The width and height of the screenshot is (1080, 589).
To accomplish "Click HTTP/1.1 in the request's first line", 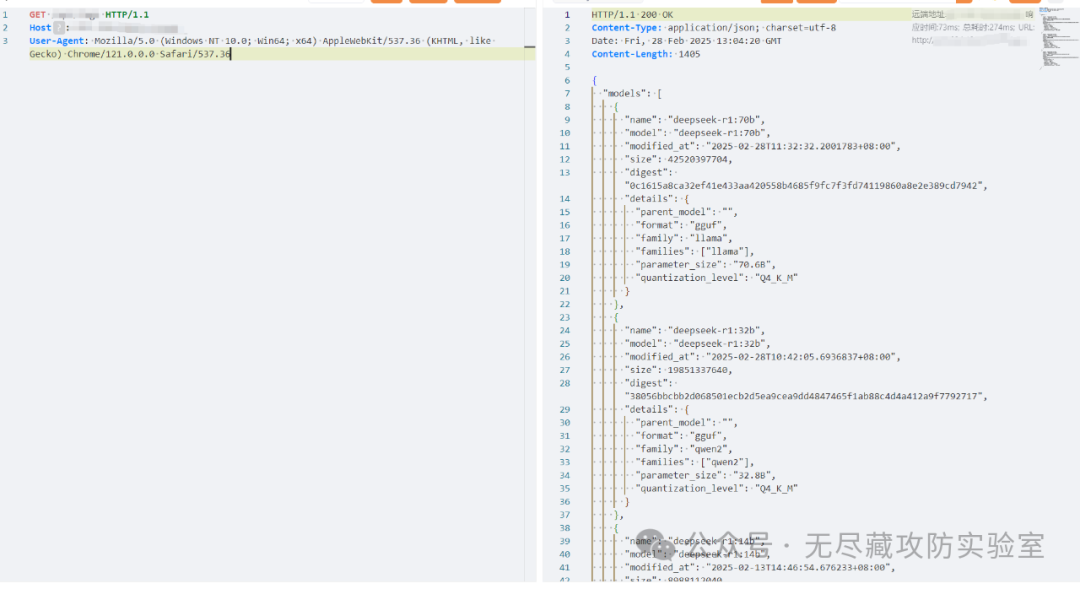I will point(127,14).
